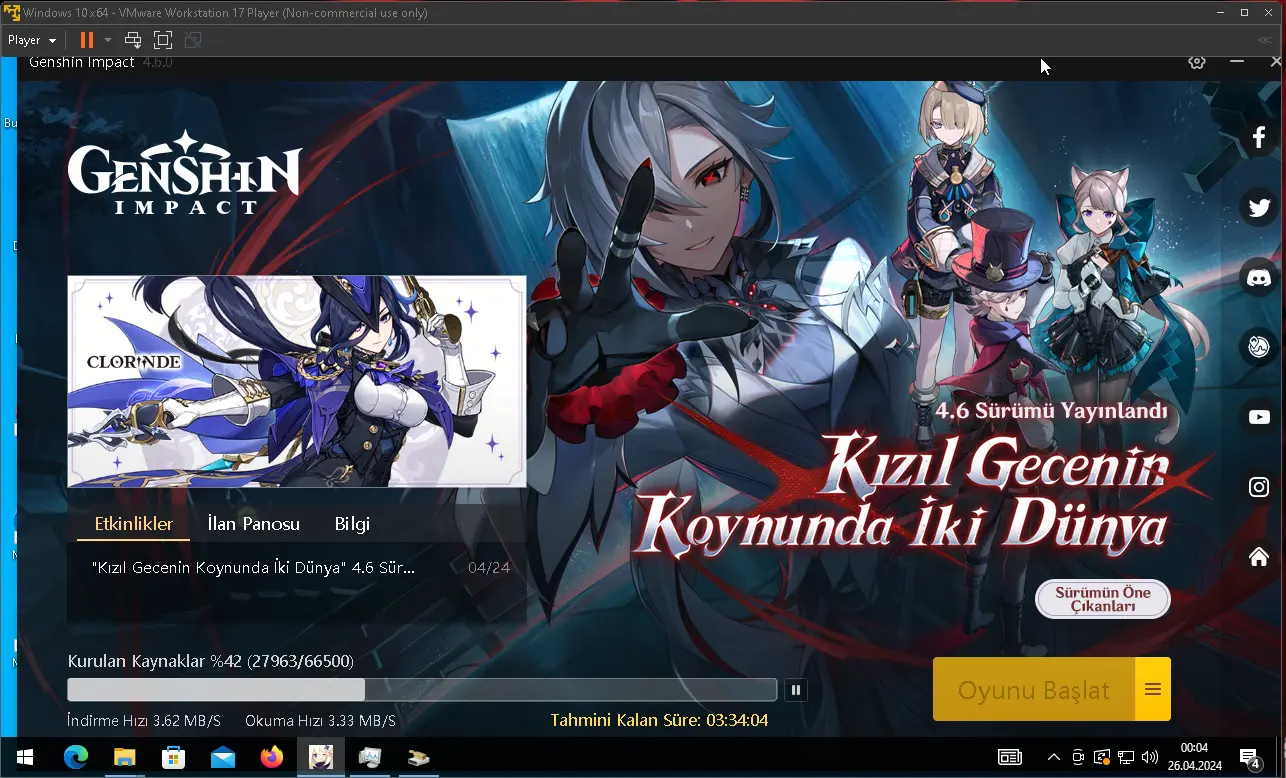Click the 04/24 date of the news item
Screen dimensions: 1286x778
click(489, 567)
